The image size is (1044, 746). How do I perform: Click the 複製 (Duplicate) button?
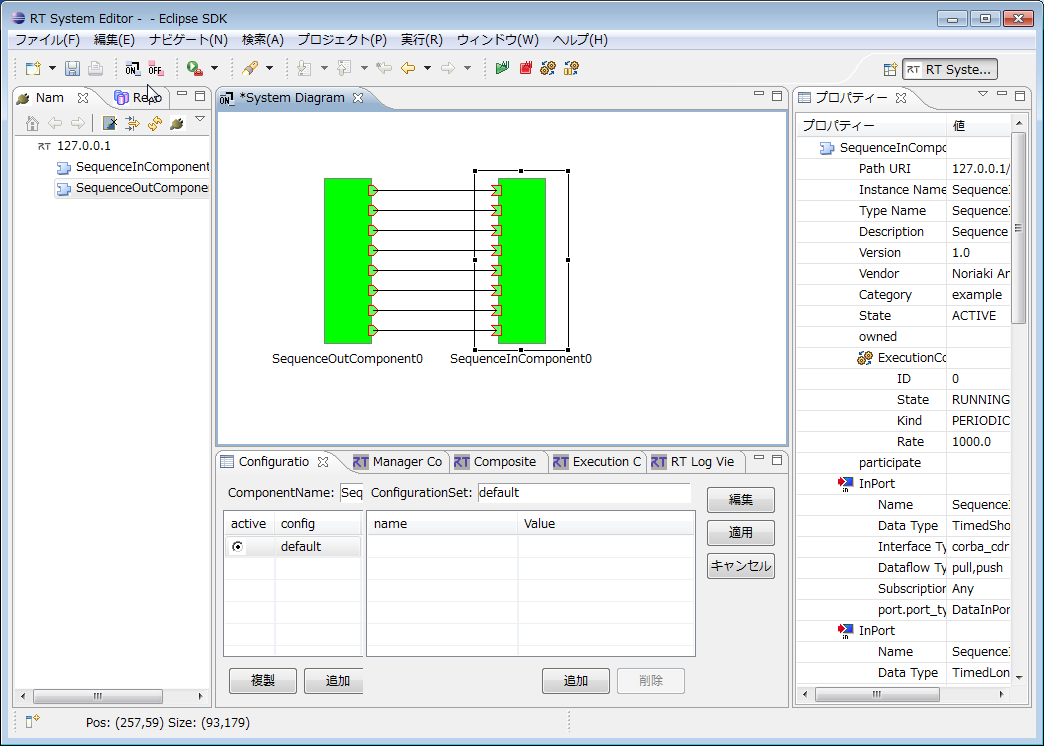263,681
